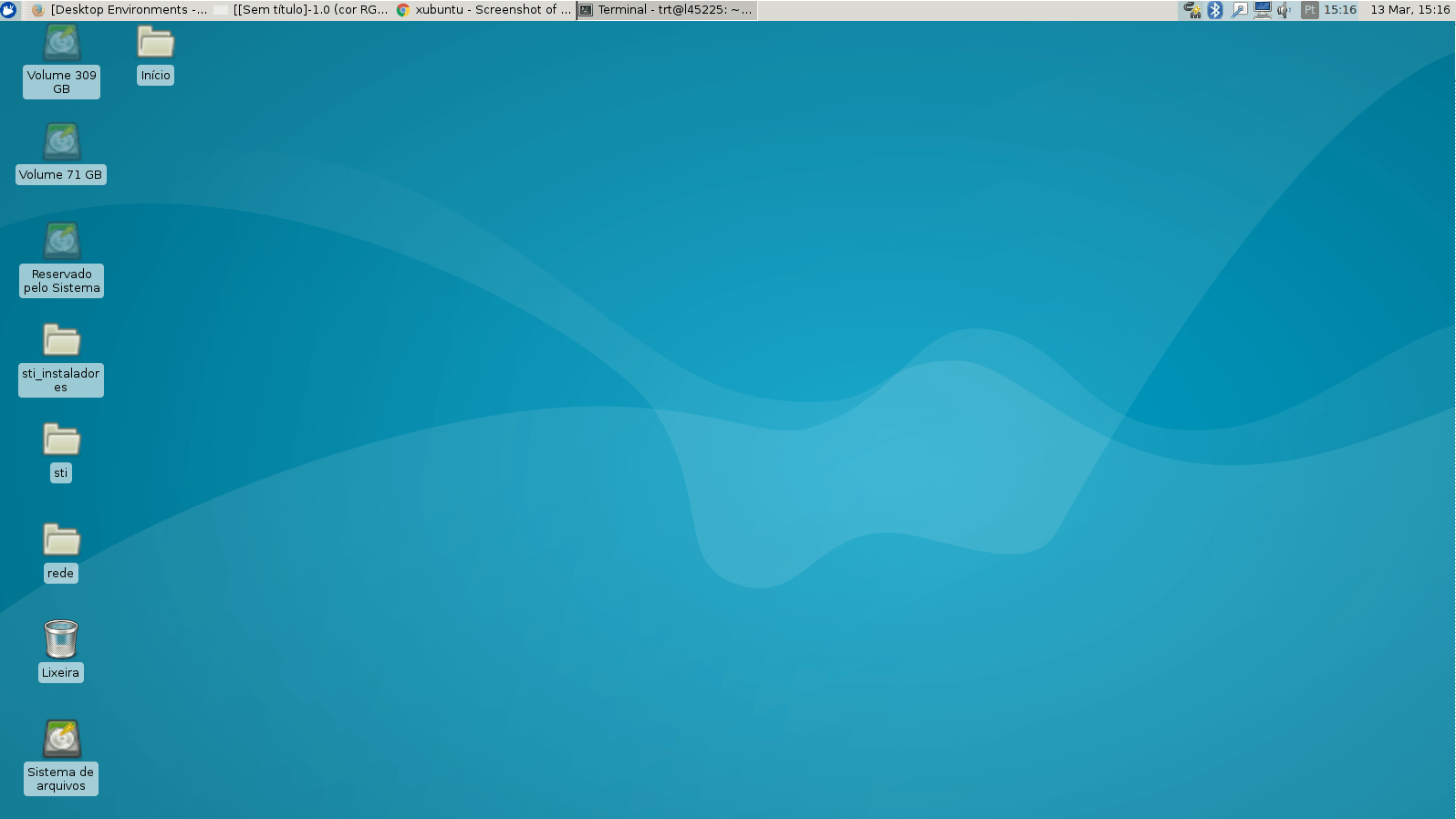The image size is (1456, 819).
Task: Select the rede folder icon
Action: click(62, 540)
